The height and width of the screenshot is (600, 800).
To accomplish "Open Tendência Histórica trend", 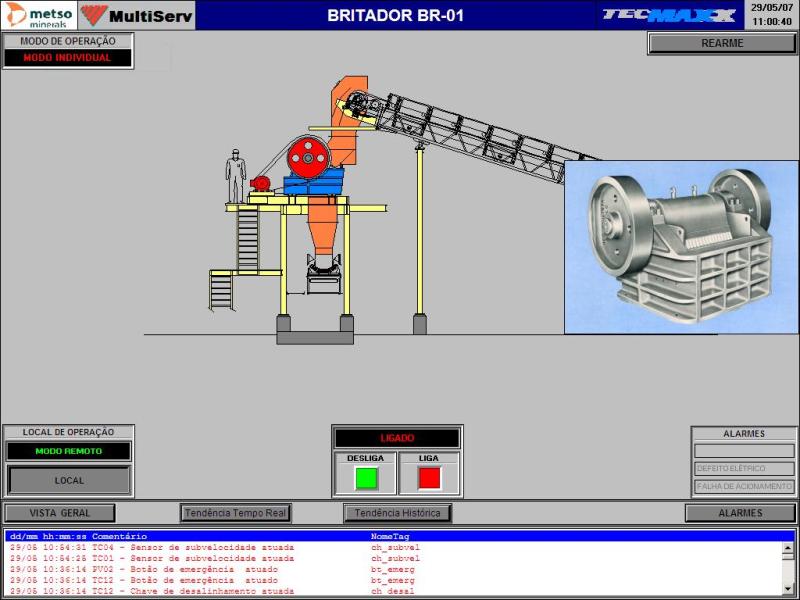I will (x=397, y=513).
